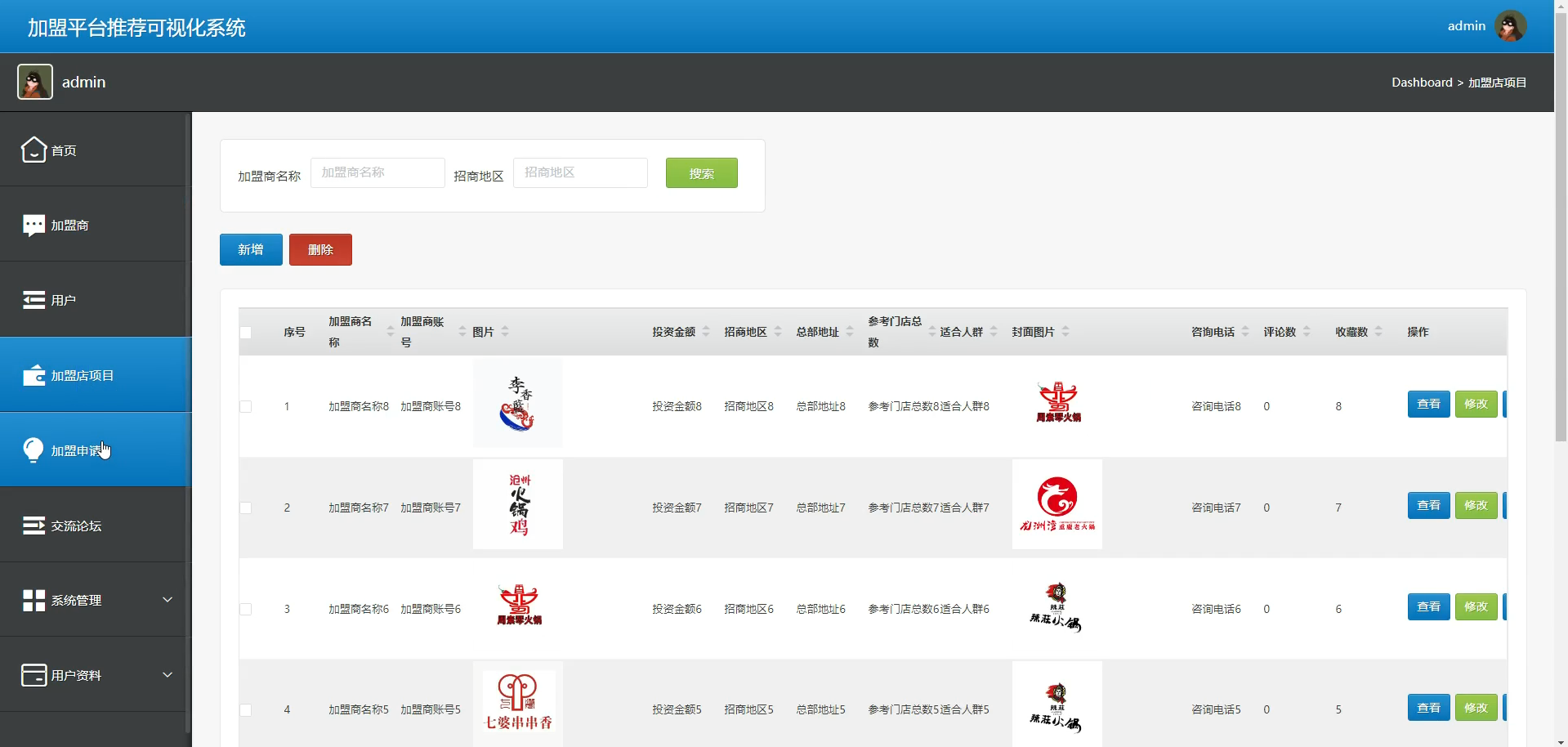The height and width of the screenshot is (747, 1568).
Task: Click the grid icon beside 系统管理
Action: tap(34, 601)
